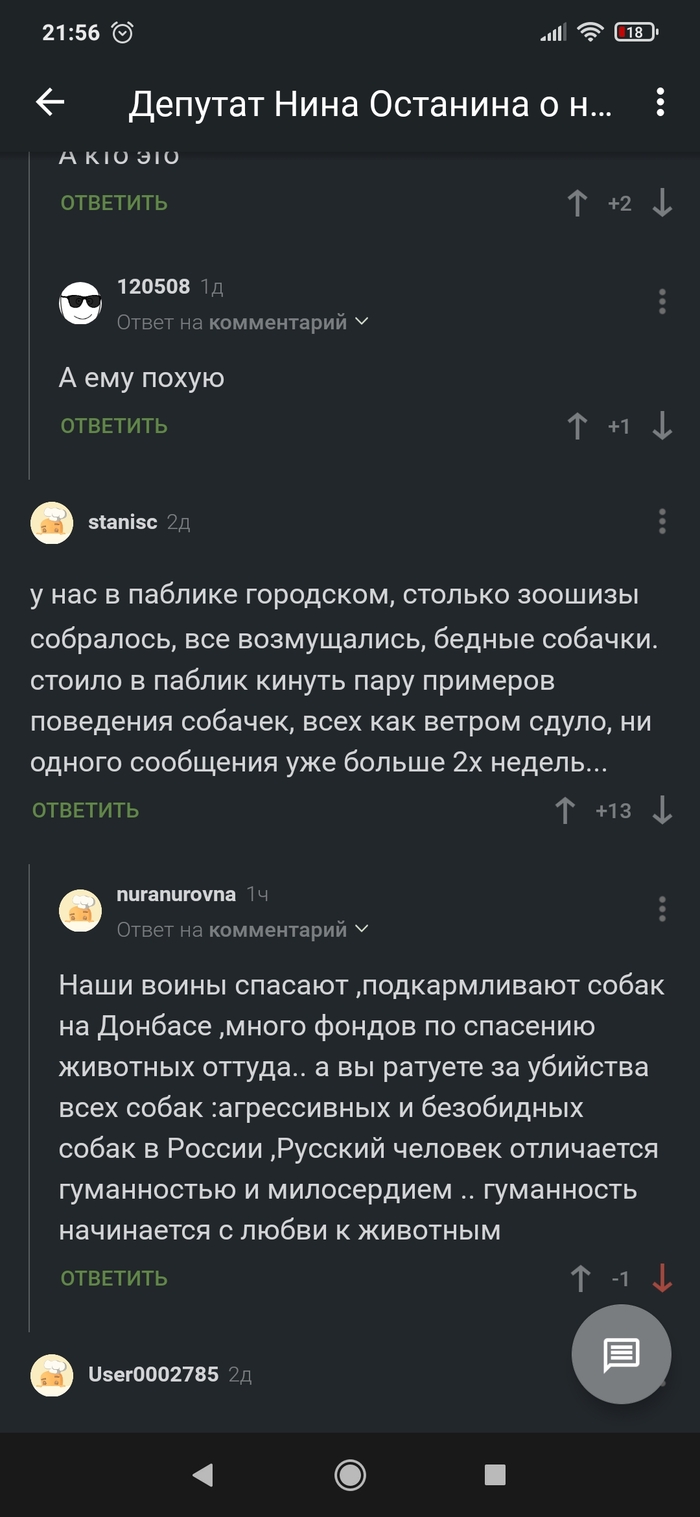Open options menu for nuranurovna comment
The width and height of the screenshot is (700, 1517).
click(662, 908)
